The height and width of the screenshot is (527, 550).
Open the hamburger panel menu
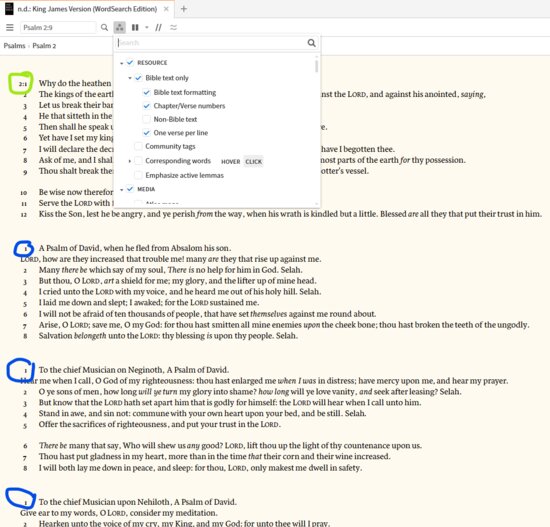pyautogui.click(x=10, y=27)
